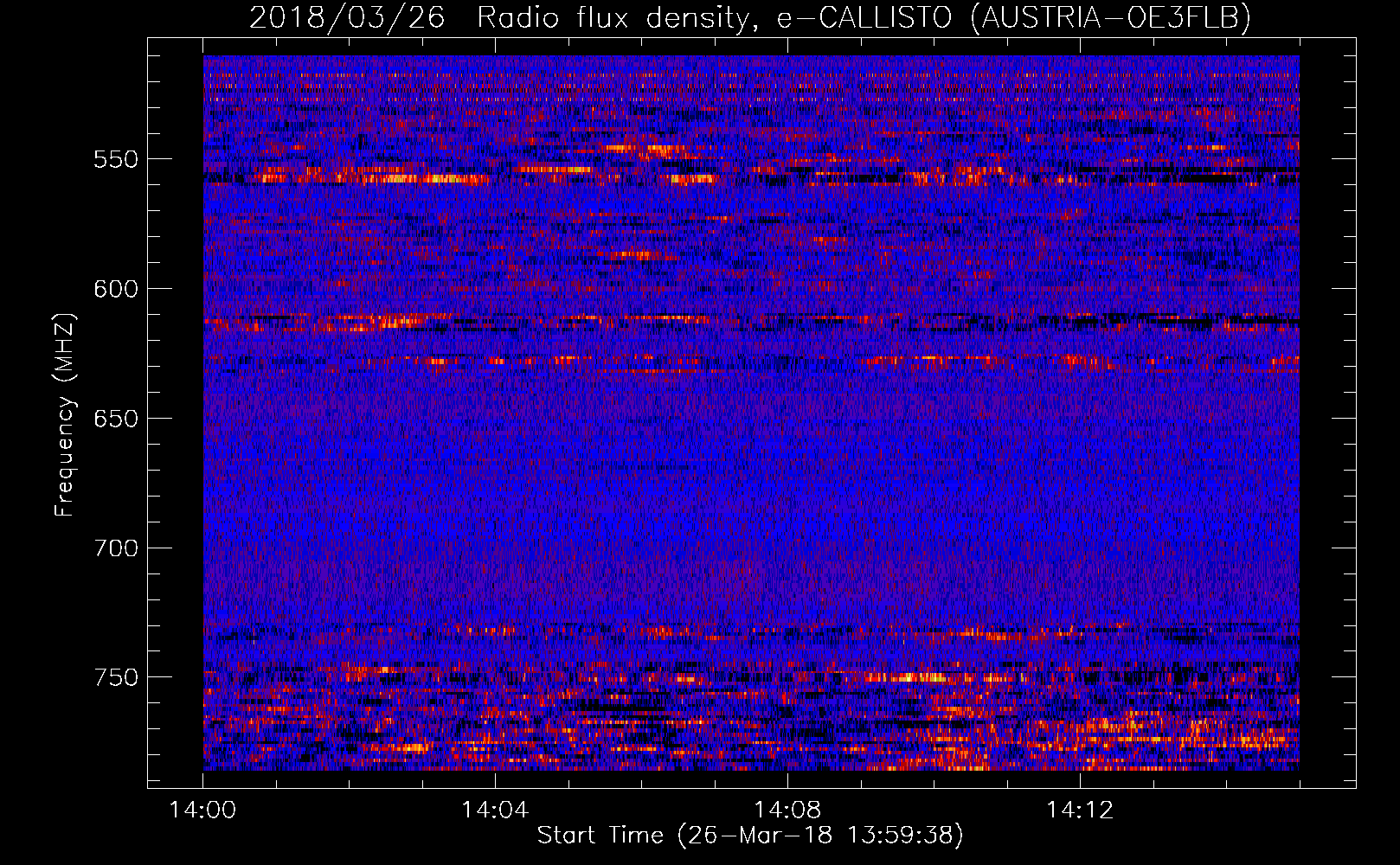Click the plot title "Radio flux density, e-CALLISTO (AUSTRIA-OE3FLB)"
1400x865 pixels.
[864, 17]
